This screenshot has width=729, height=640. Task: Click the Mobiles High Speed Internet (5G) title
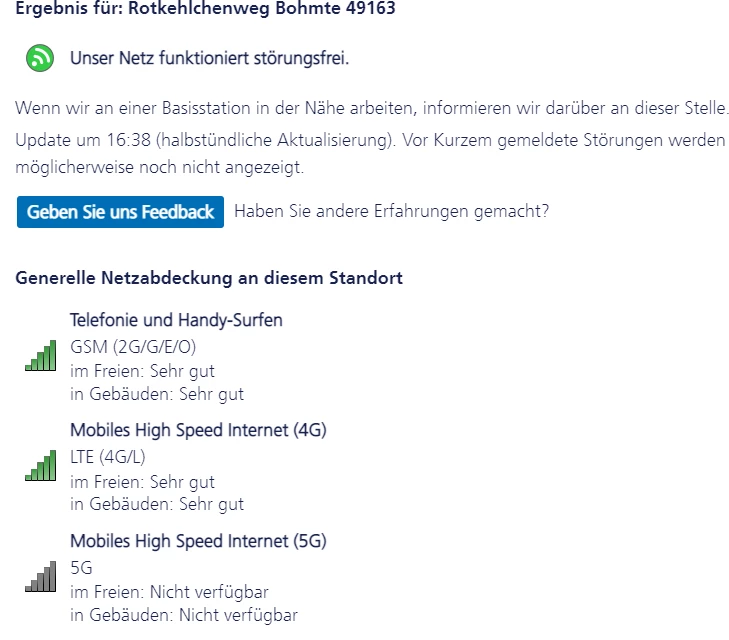(x=198, y=541)
